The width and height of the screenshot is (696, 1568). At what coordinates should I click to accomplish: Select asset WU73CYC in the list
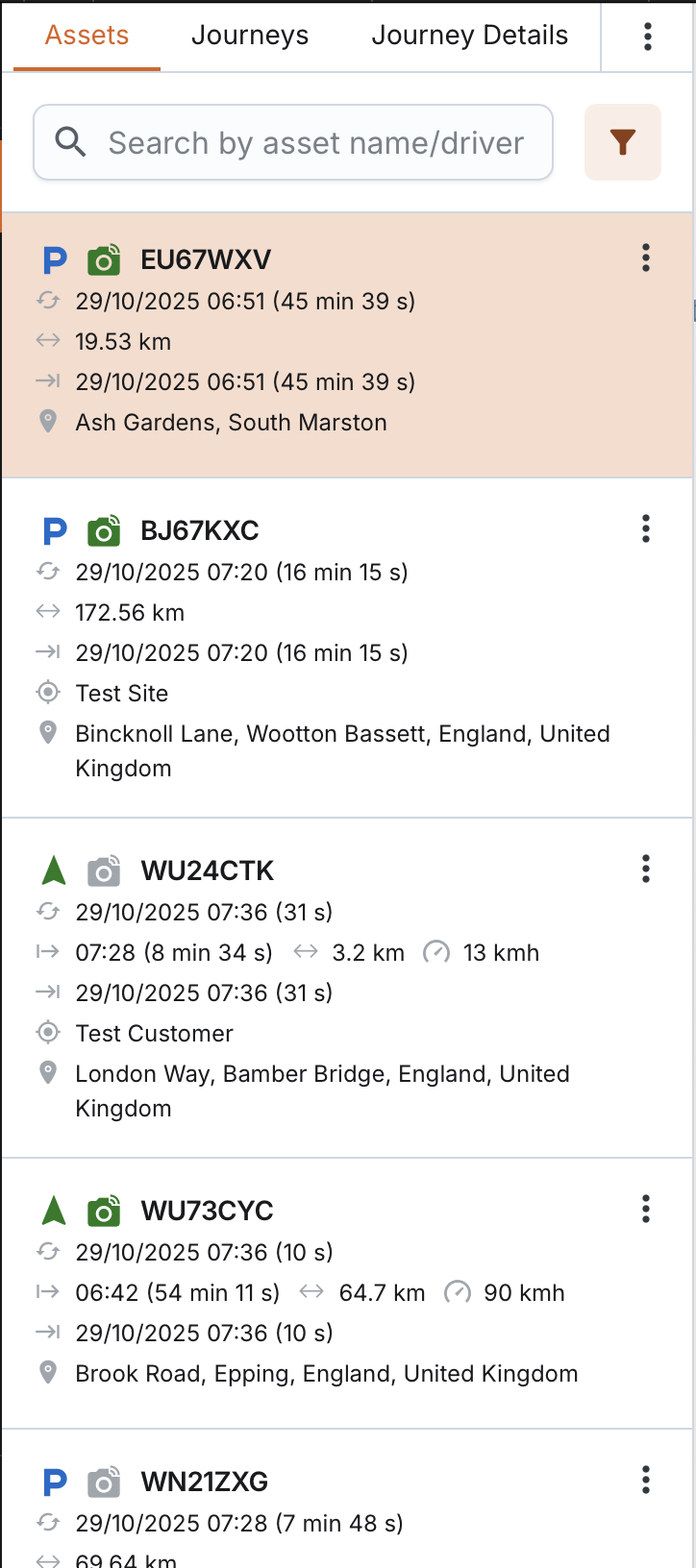tap(208, 1211)
